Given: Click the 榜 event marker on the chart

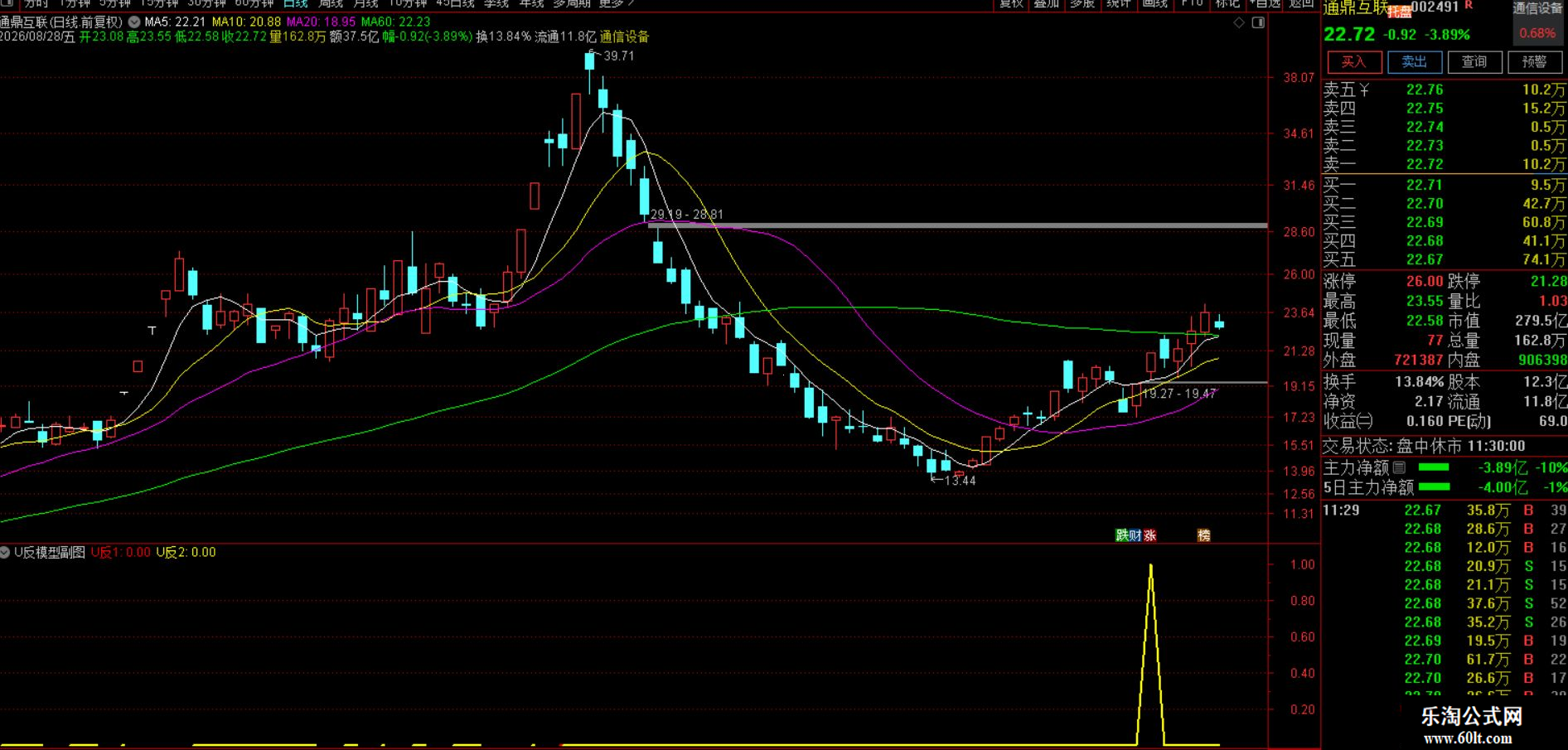Looking at the screenshot, I should [1203, 535].
